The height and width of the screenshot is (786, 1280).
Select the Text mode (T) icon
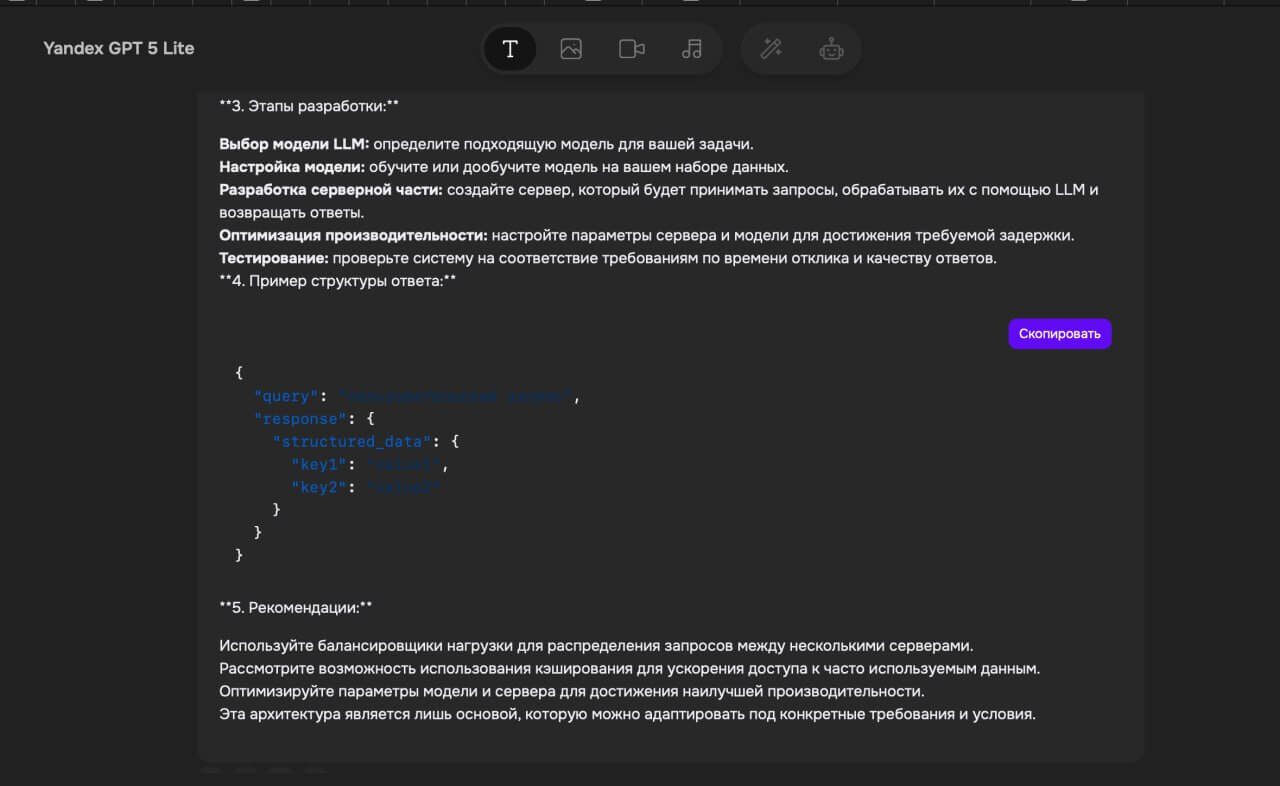[x=510, y=49]
